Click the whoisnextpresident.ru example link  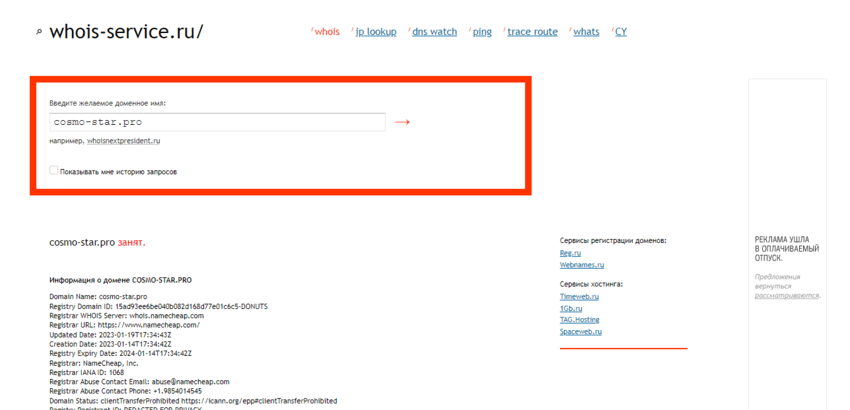pos(123,141)
